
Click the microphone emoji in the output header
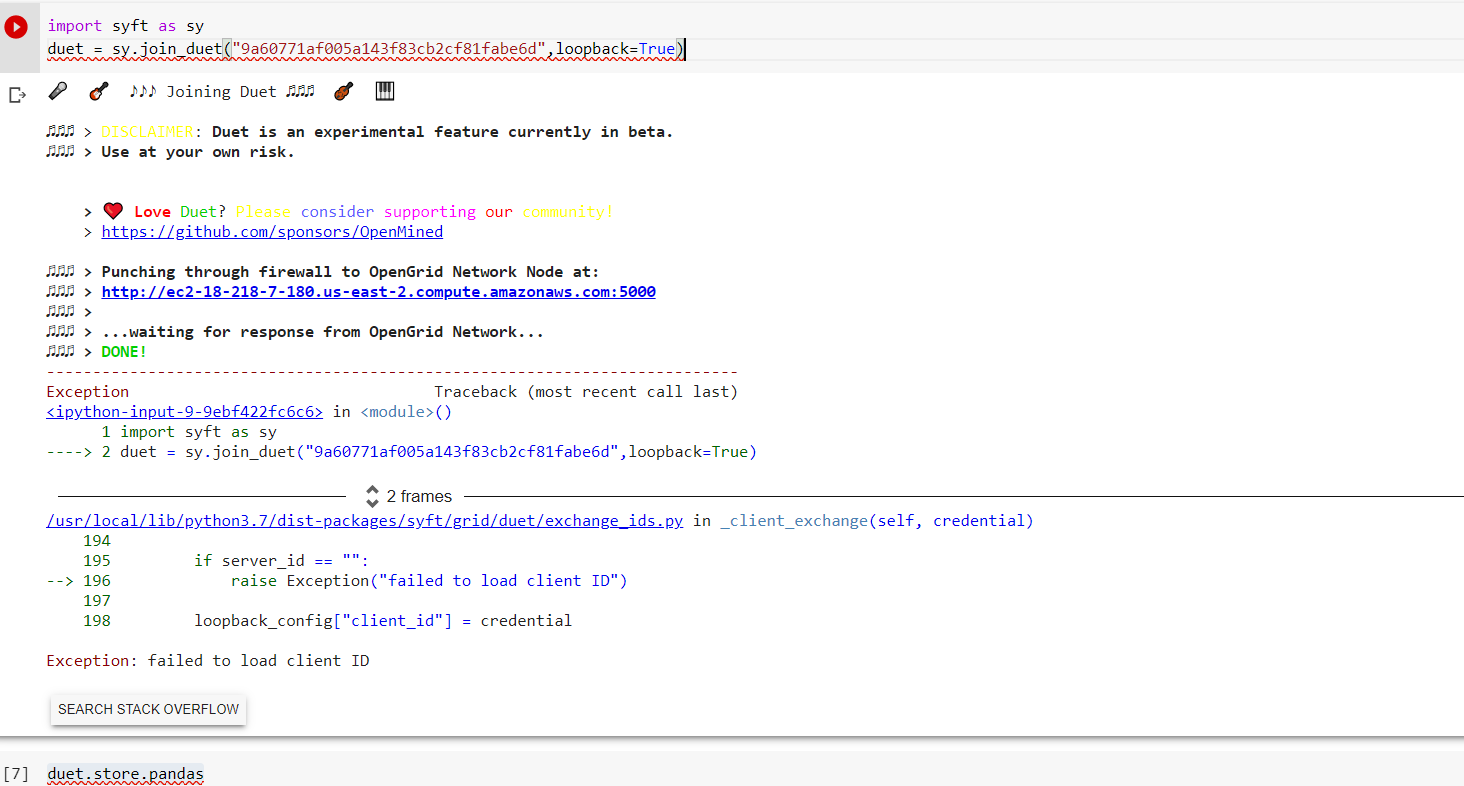click(x=58, y=90)
